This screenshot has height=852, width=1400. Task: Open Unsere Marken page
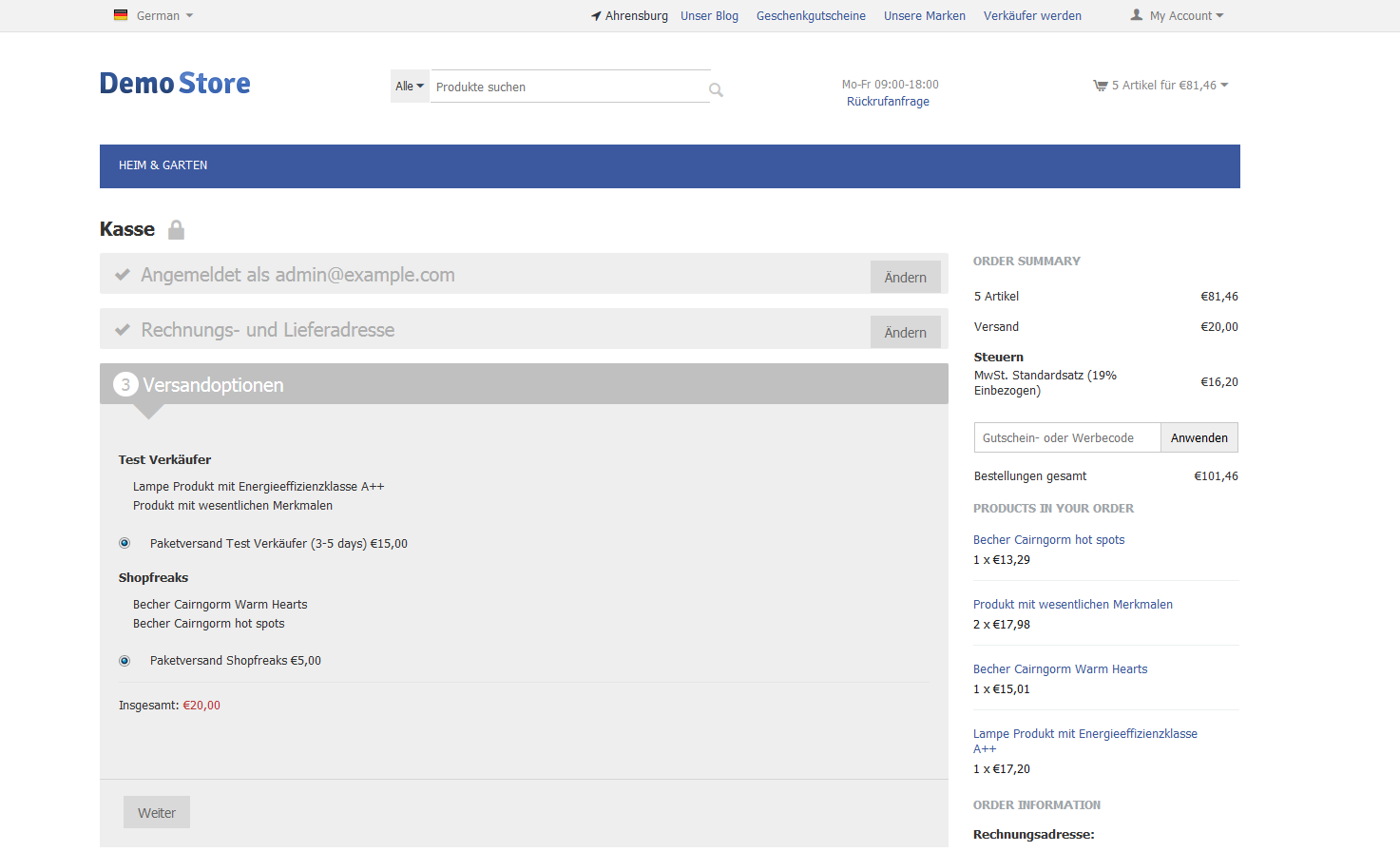[x=925, y=16]
